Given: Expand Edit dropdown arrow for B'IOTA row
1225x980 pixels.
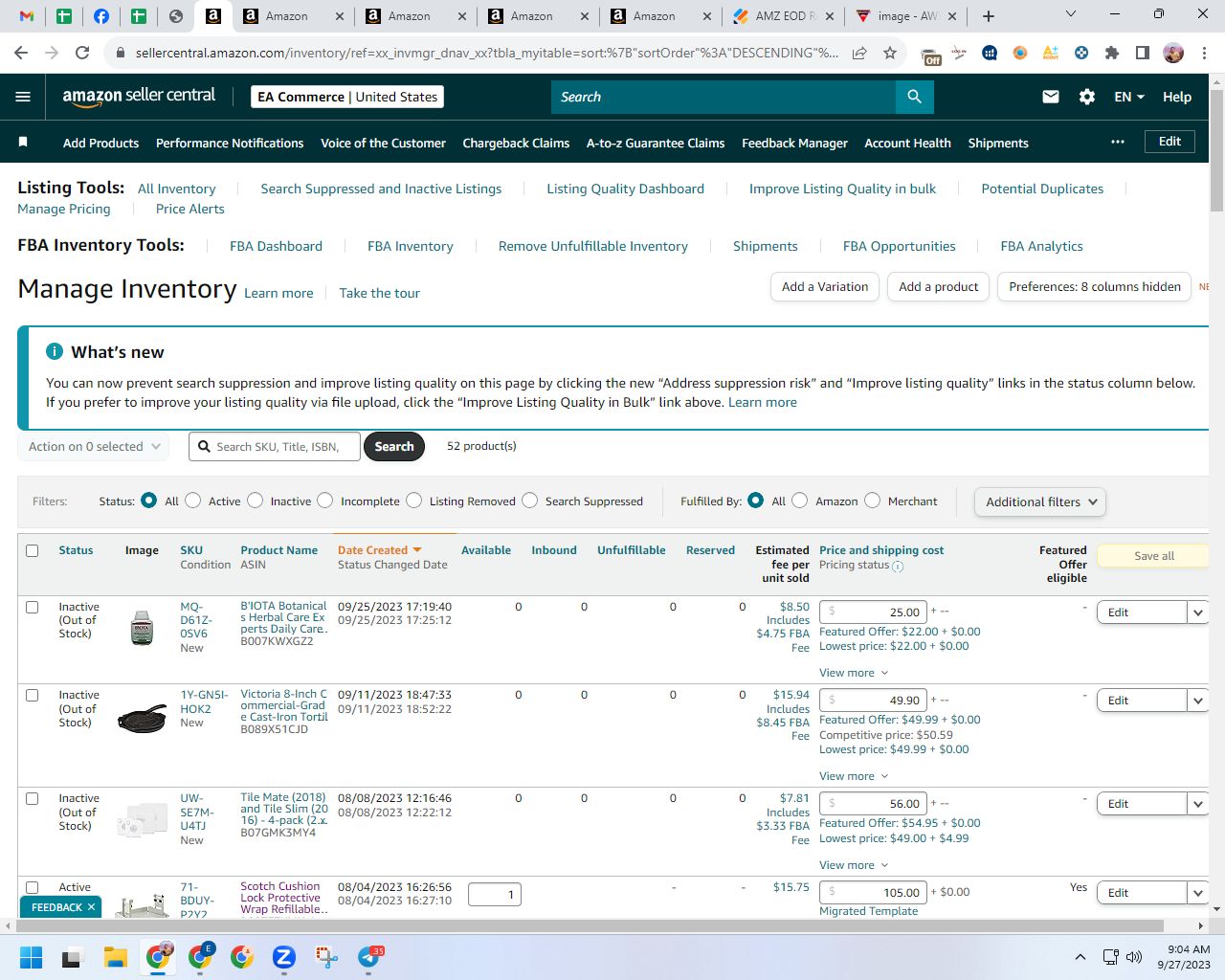Looking at the screenshot, I should (x=1198, y=612).
